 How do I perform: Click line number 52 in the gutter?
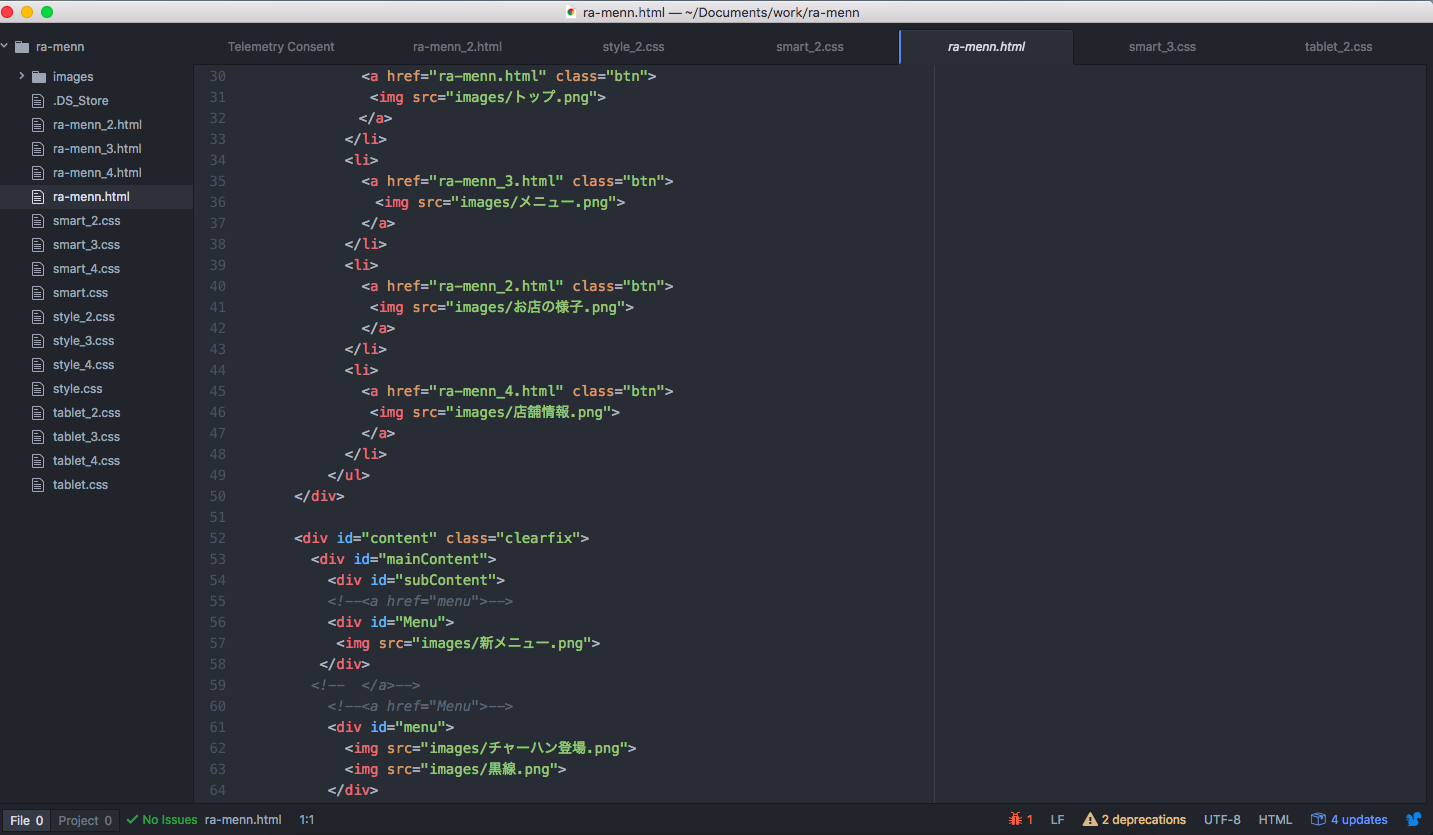tap(217, 538)
